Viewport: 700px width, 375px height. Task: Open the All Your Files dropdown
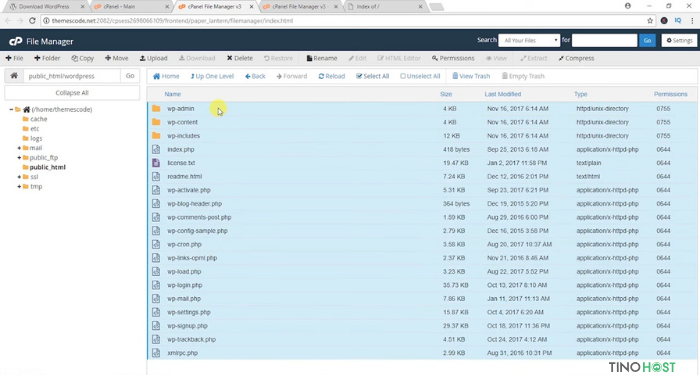click(529, 40)
